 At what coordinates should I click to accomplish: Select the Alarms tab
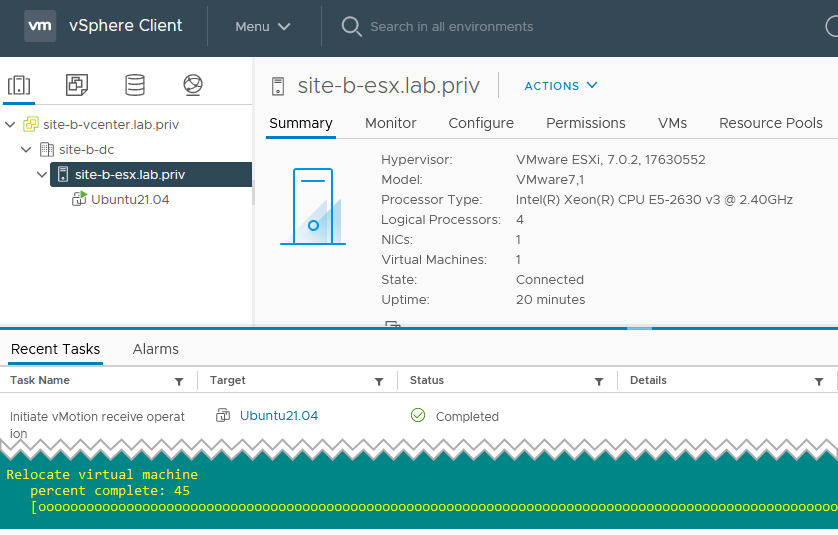coord(156,349)
